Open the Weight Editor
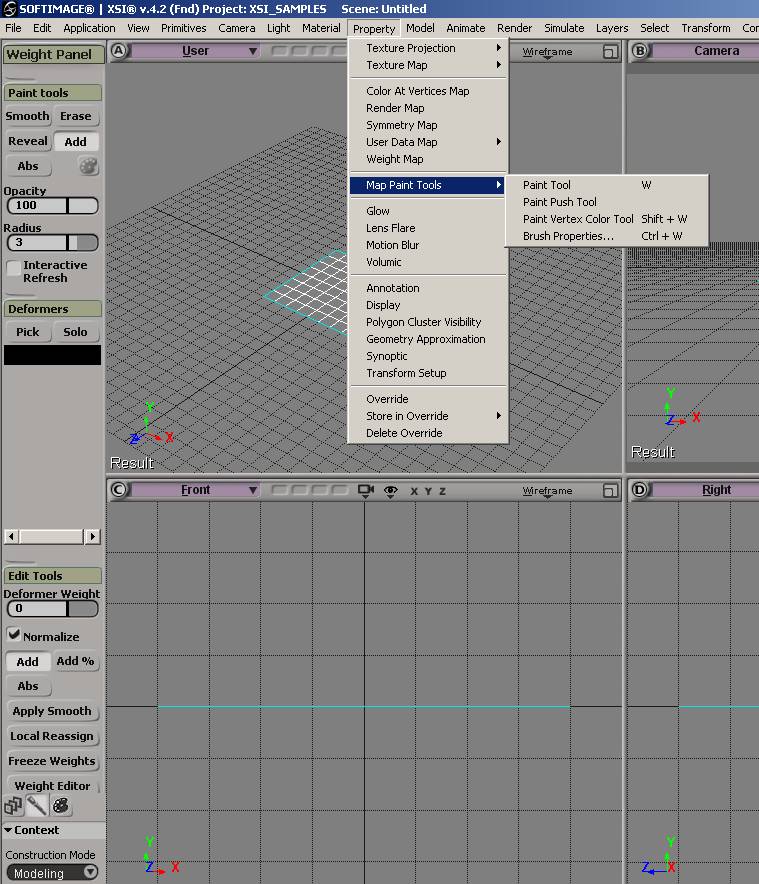Image resolution: width=759 pixels, height=884 pixels. click(x=52, y=786)
